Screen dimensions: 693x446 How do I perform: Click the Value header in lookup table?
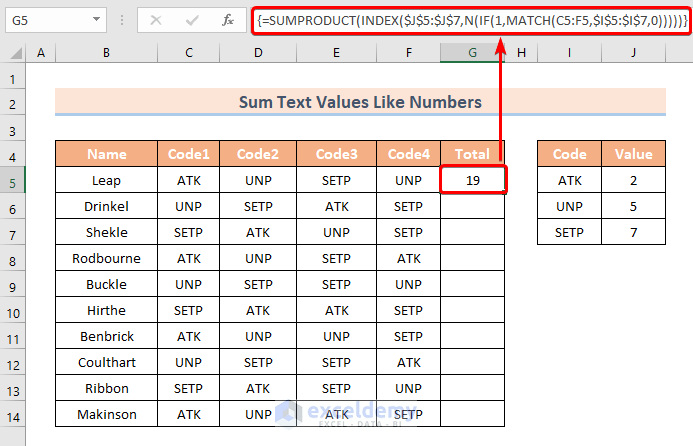tap(633, 154)
